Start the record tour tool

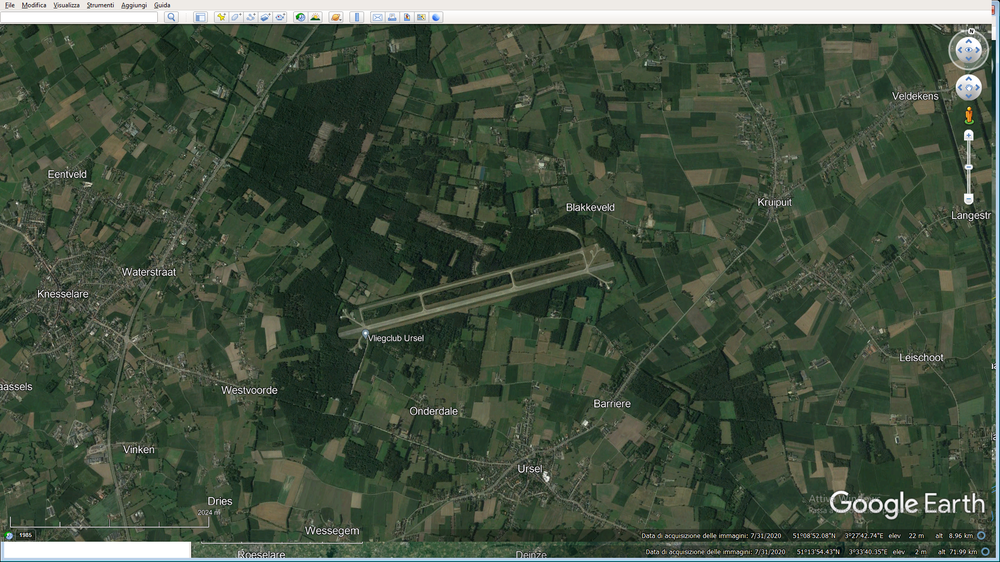[280, 17]
